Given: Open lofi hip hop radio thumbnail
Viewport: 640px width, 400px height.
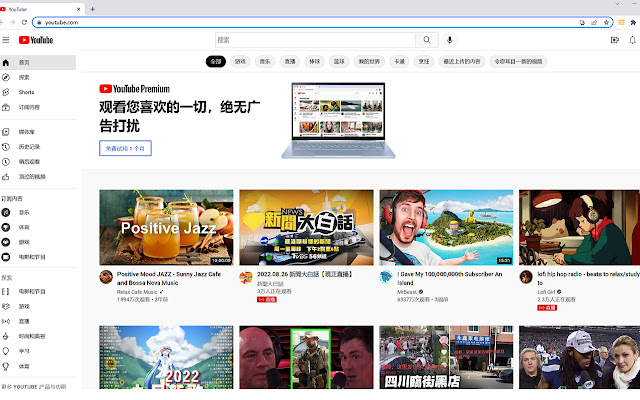Looking at the screenshot, I should (580, 227).
